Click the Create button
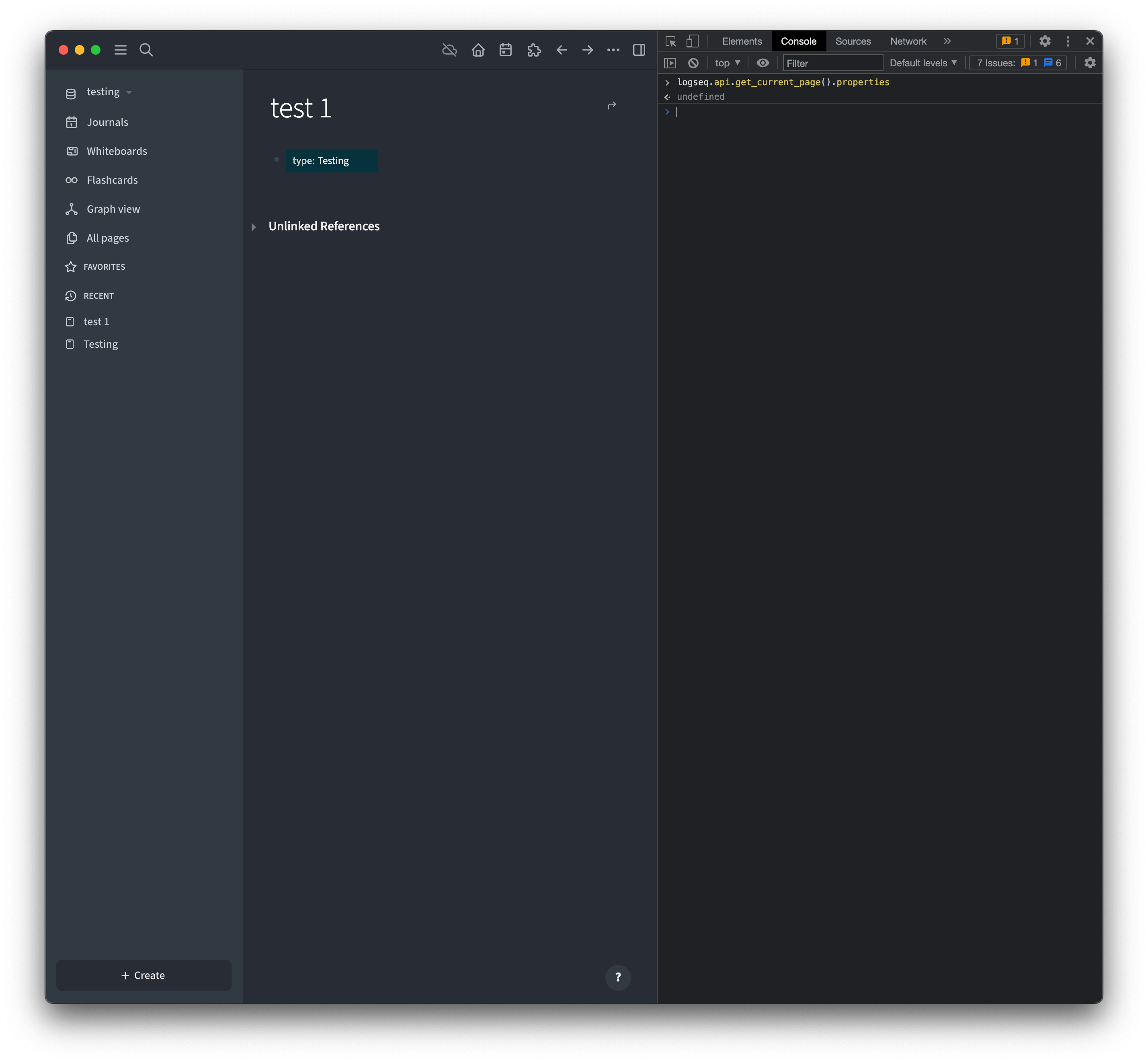 pyautogui.click(x=143, y=975)
